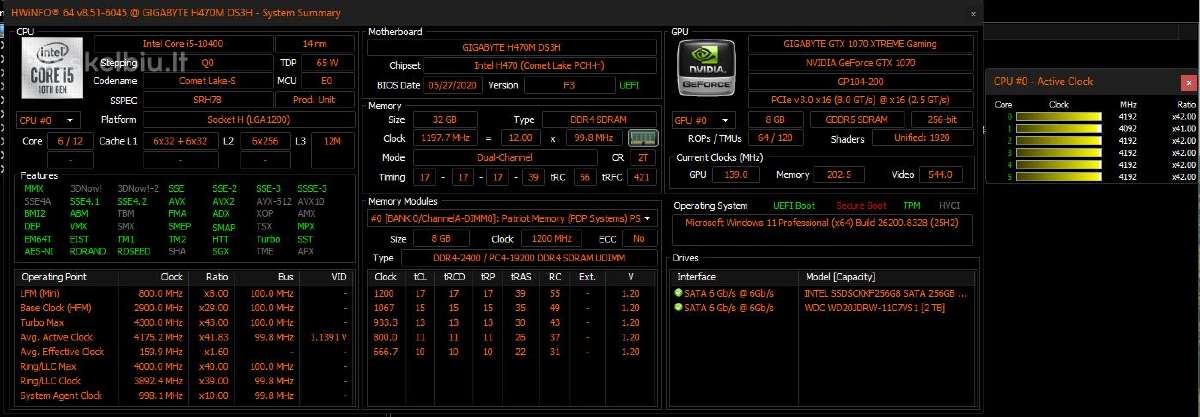Click the GP104-200 GPU codename field
The height and width of the screenshot is (417, 1200).
[860, 82]
